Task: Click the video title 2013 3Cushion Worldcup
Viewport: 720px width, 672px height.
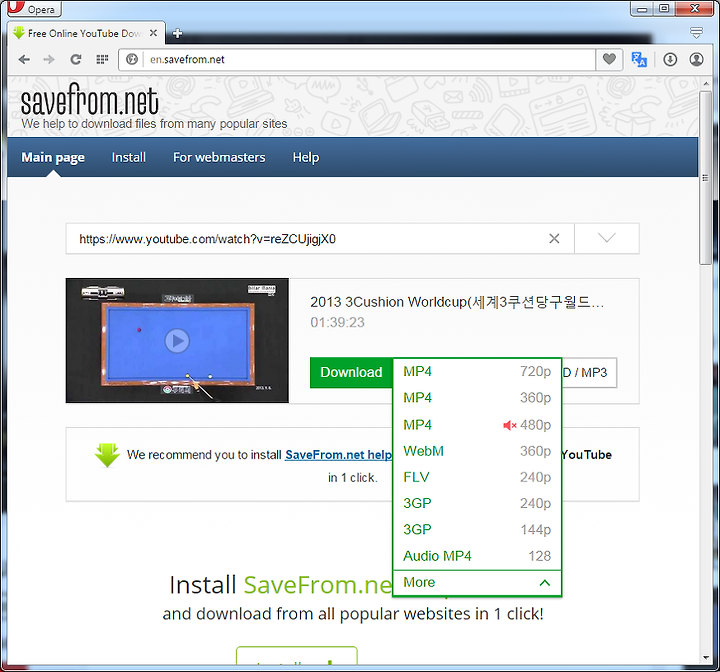Action: tap(457, 302)
